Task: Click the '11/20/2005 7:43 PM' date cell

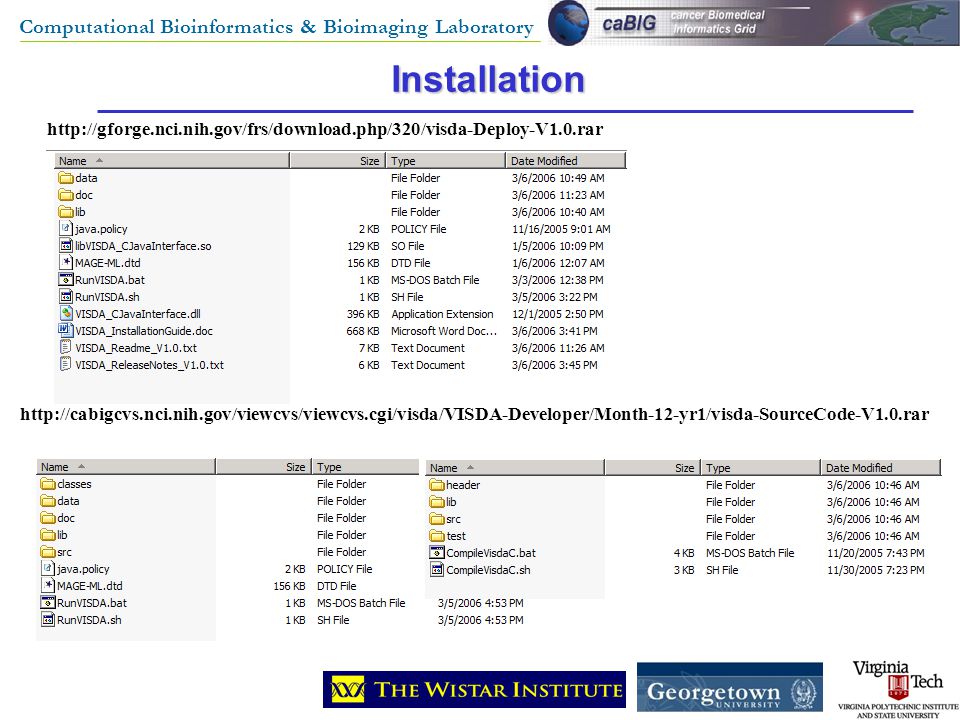Action: (876, 553)
